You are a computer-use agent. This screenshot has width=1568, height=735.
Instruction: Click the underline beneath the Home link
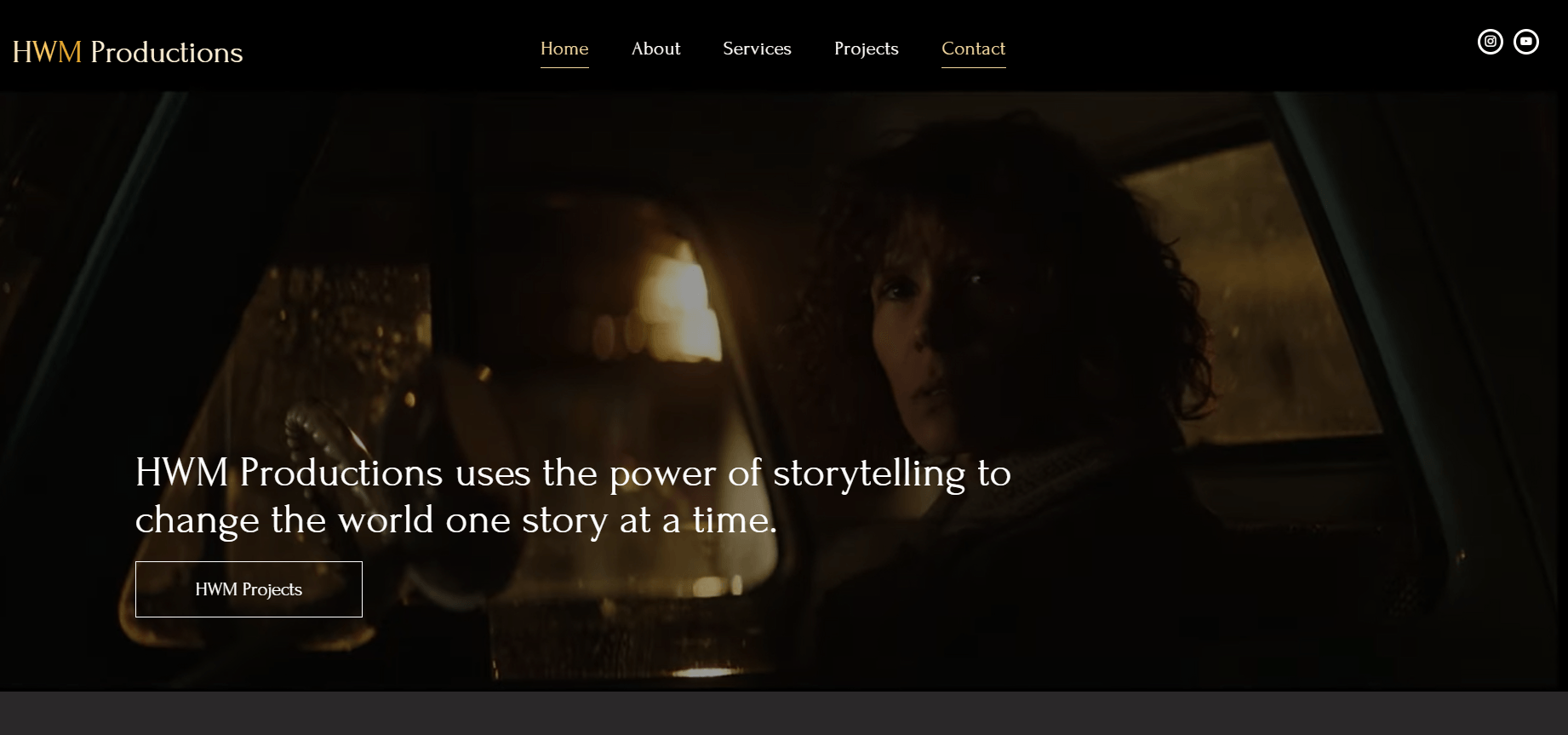(564, 67)
